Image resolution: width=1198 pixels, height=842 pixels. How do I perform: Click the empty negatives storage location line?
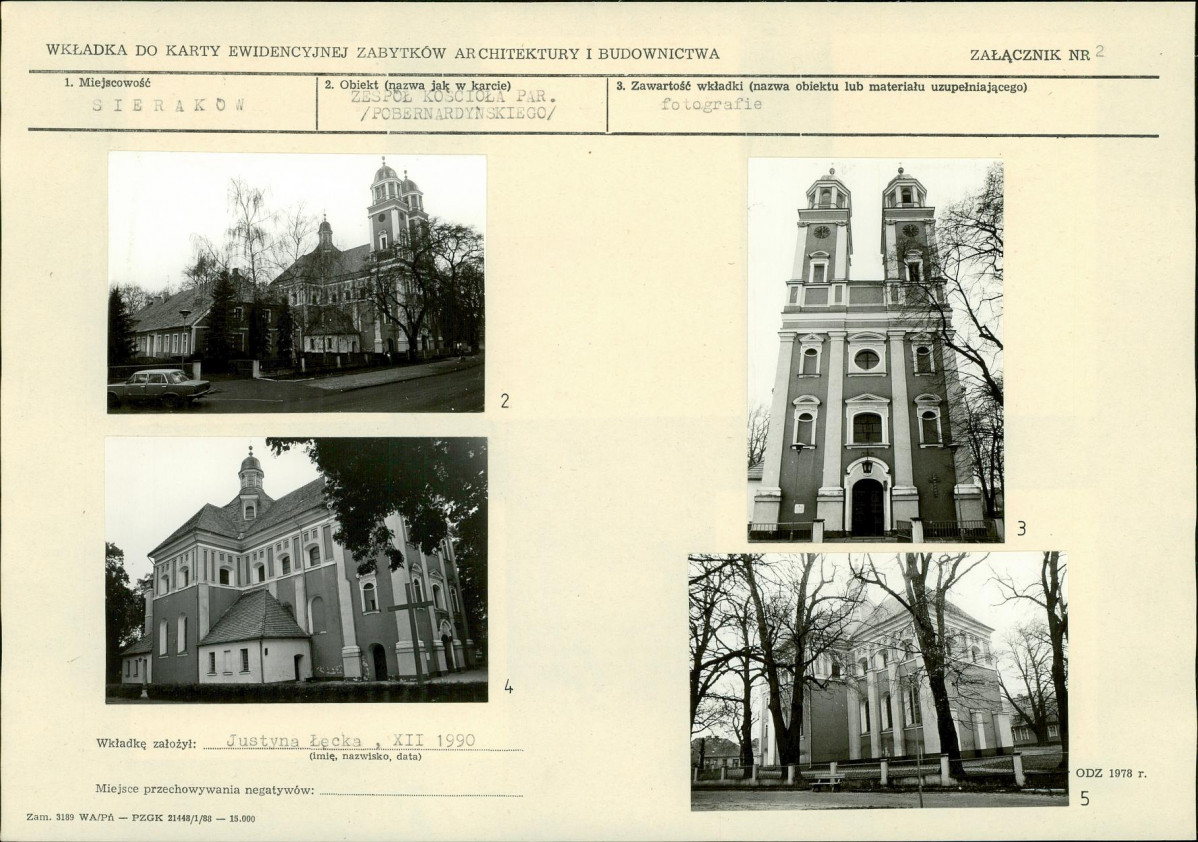pyautogui.click(x=422, y=790)
